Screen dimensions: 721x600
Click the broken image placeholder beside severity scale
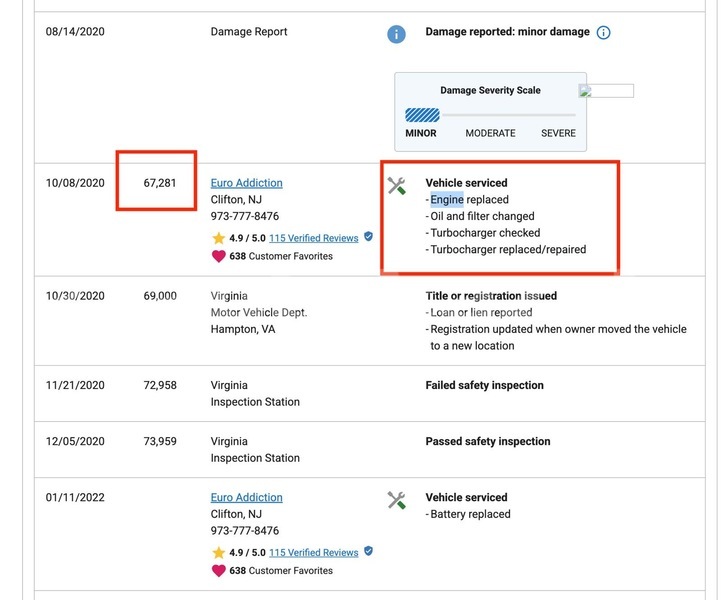point(606,91)
